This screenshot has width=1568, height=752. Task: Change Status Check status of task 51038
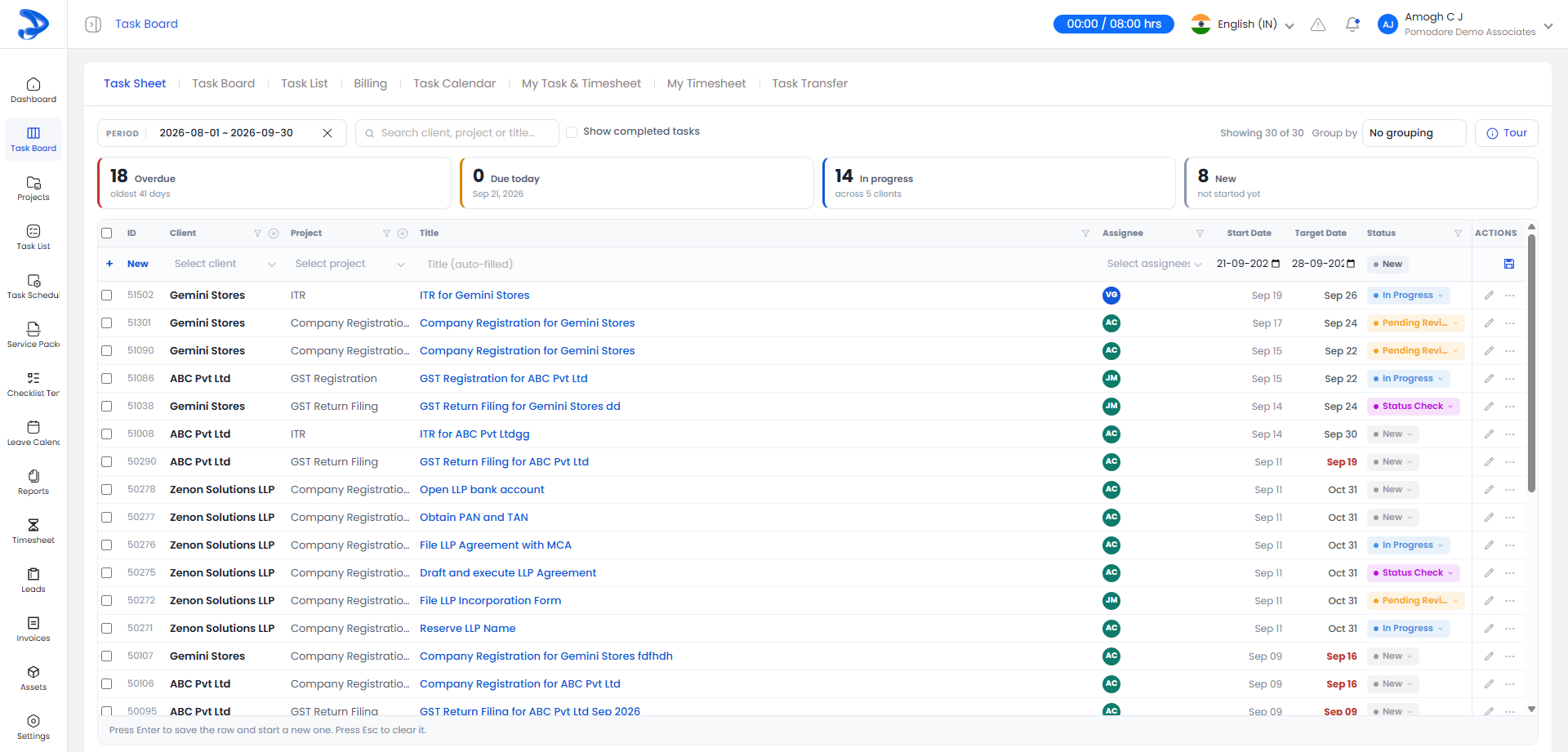(x=1414, y=407)
